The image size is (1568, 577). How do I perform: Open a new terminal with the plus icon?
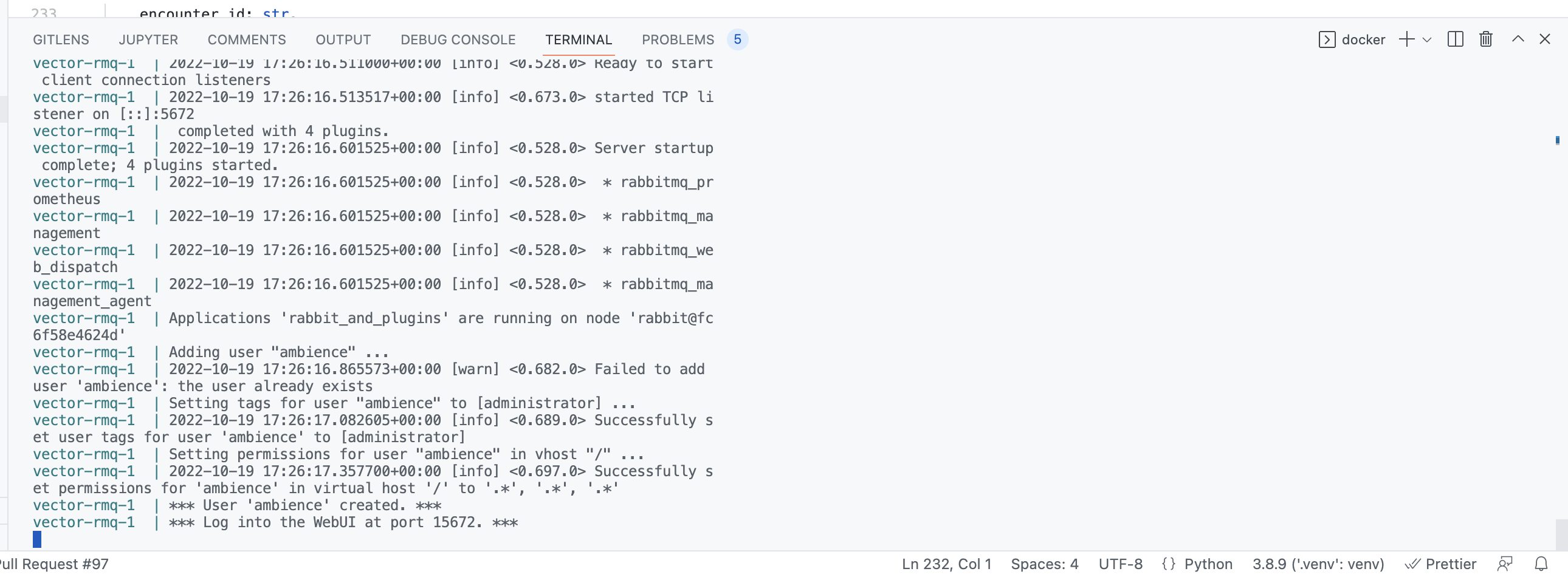(x=1406, y=39)
